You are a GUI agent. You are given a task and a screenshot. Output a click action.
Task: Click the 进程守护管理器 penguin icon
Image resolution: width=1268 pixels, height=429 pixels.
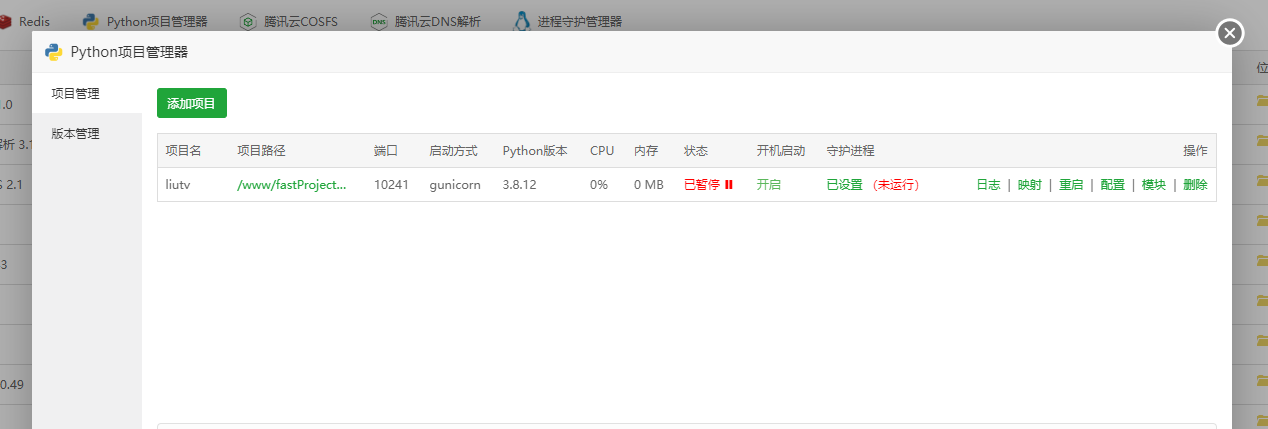tap(522, 21)
